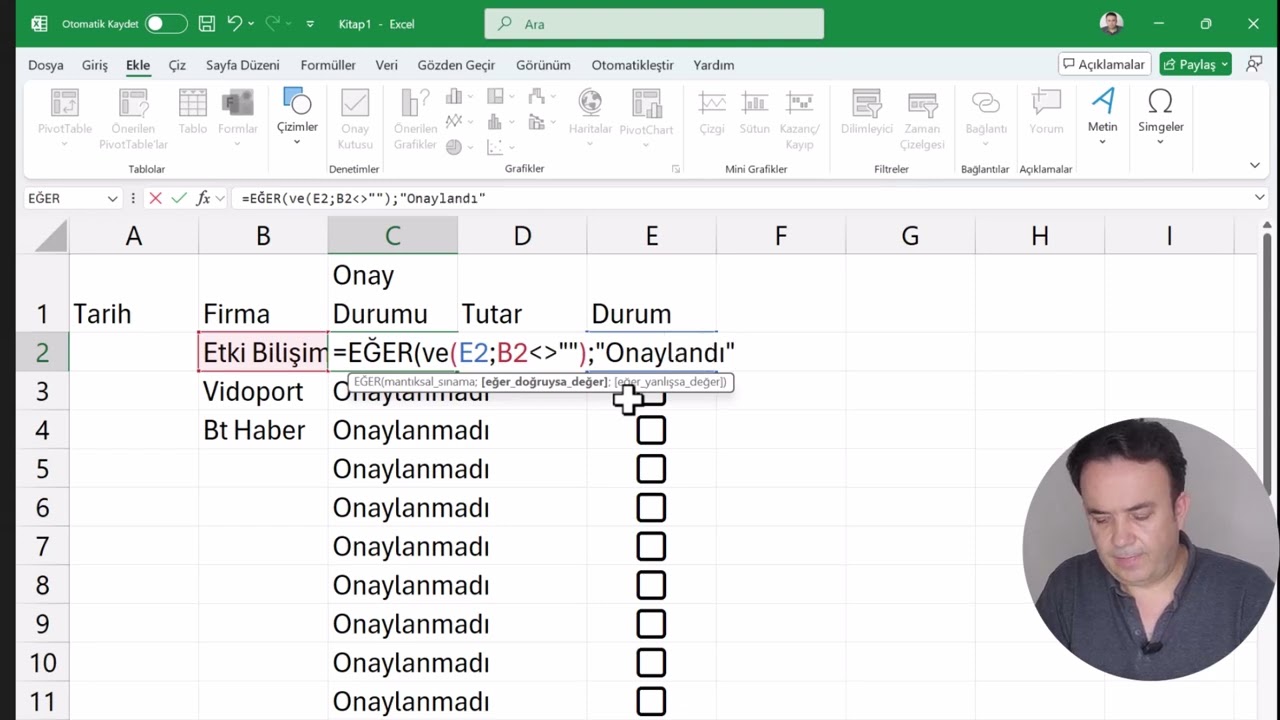Click the Zaman Çizelgesi timeline icon
This screenshot has height=720, width=1280.
(922, 118)
